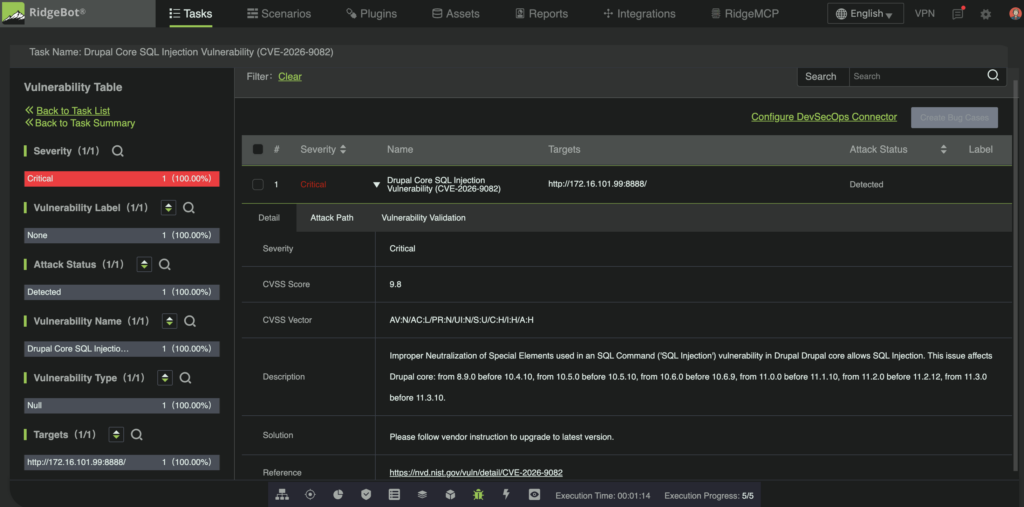1024x507 pixels.
Task: Switch to the Attack Path tab
Action: coord(332,218)
